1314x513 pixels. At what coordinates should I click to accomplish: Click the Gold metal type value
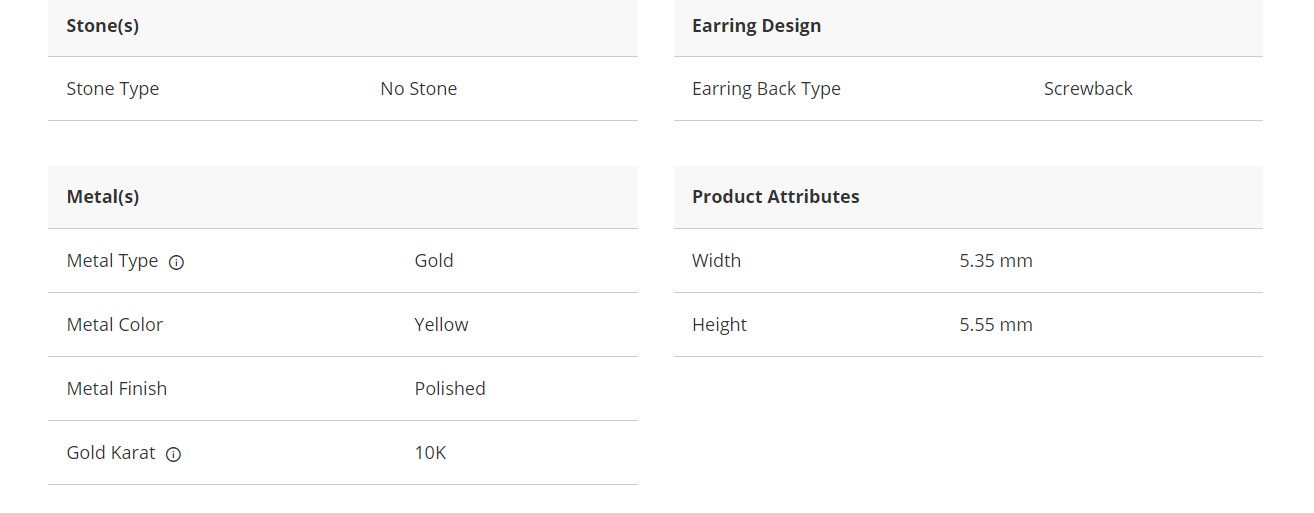click(434, 261)
